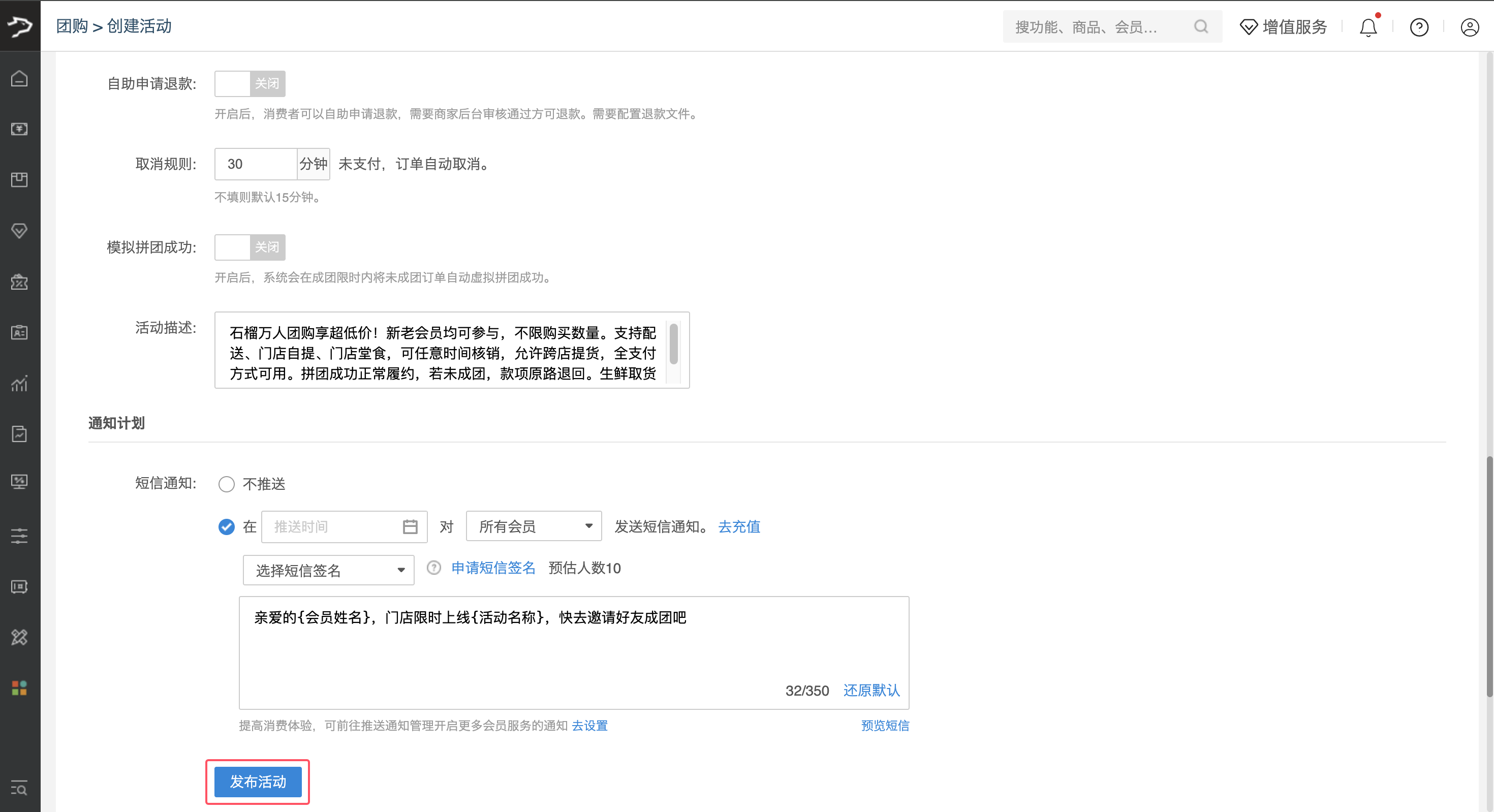Open the diamond sidebar icon
Screen dimensions: 1494x812
[20, 231]
